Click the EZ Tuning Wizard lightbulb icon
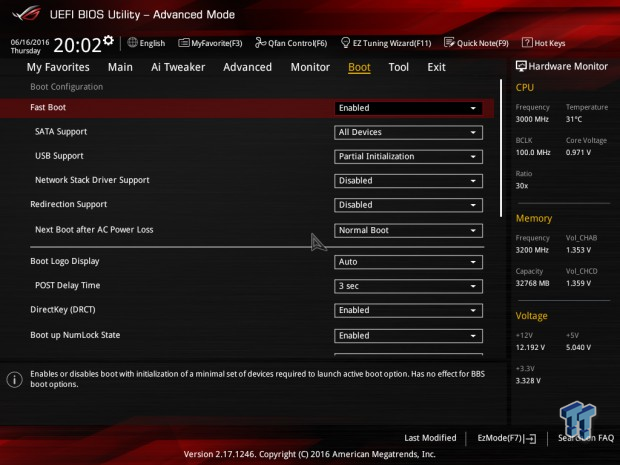Screen dimensions: 620x465 [x=345, y=43]
